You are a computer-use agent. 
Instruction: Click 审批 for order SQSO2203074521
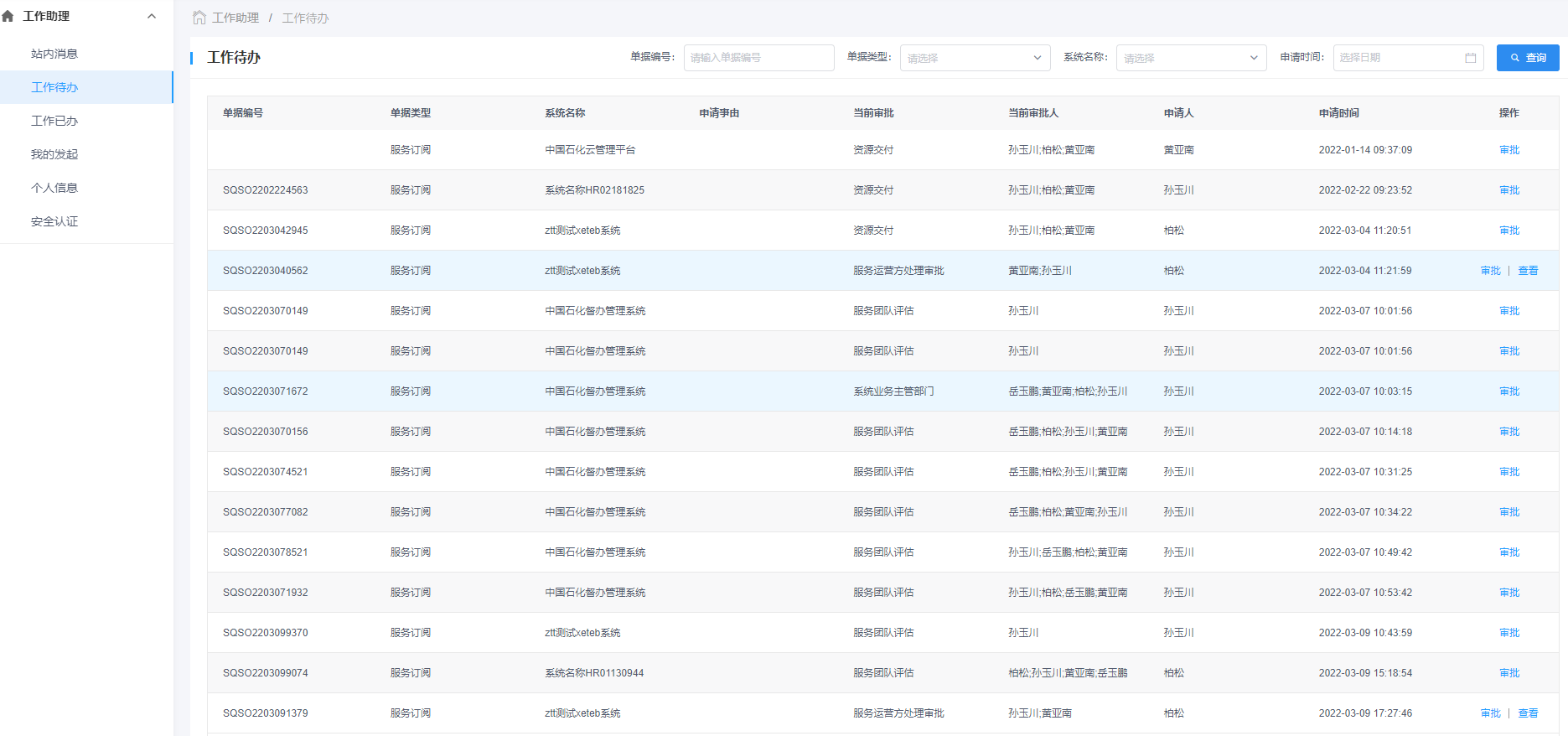coord(1509,472)
